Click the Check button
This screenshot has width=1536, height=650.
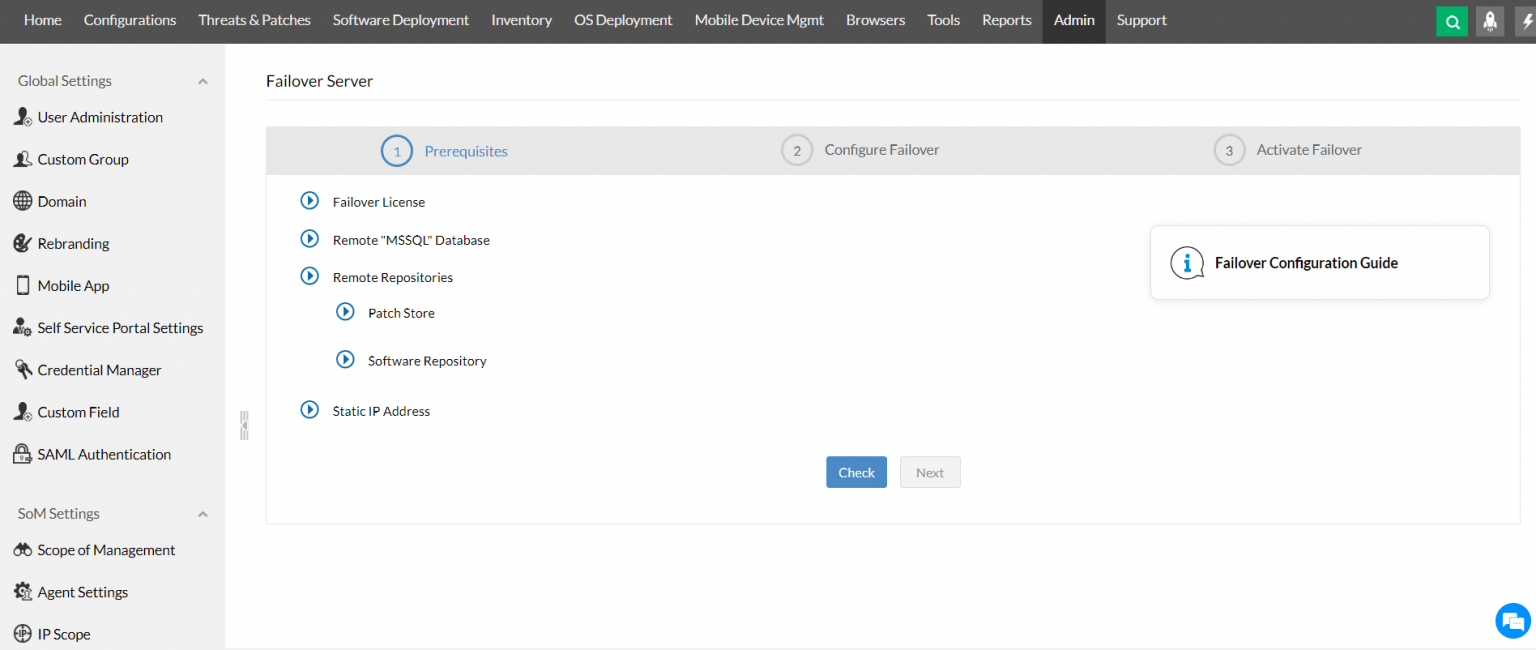click(856, 471)
